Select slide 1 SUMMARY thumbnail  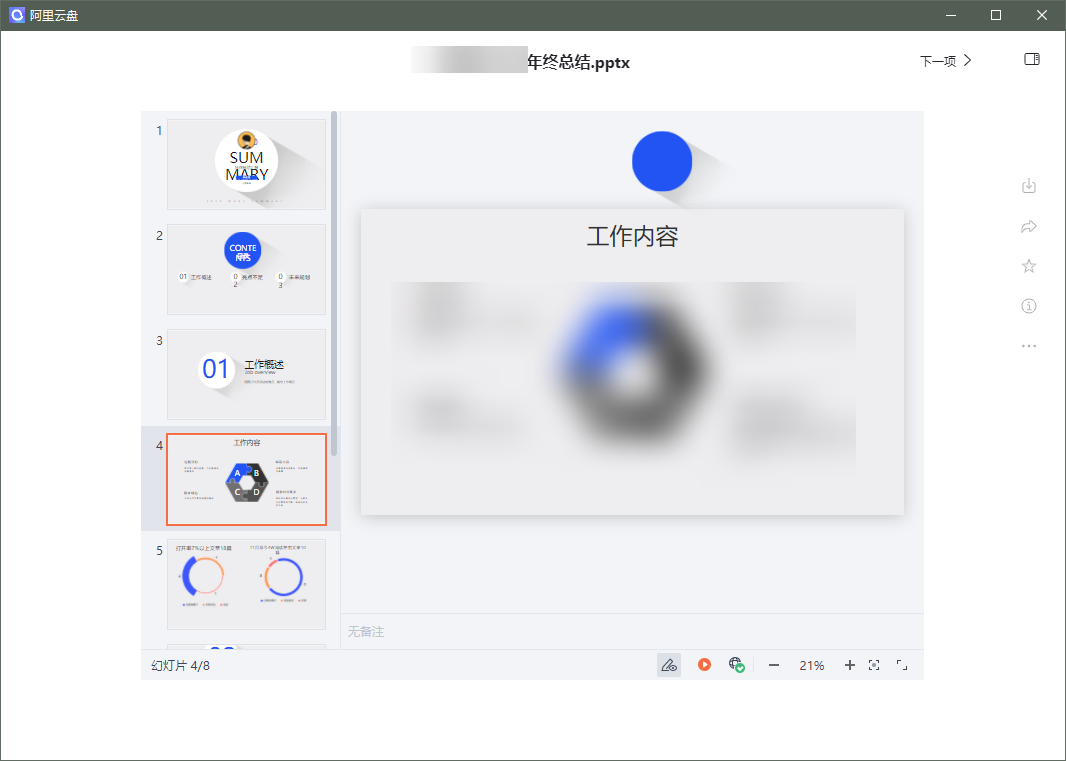point(246,165)
